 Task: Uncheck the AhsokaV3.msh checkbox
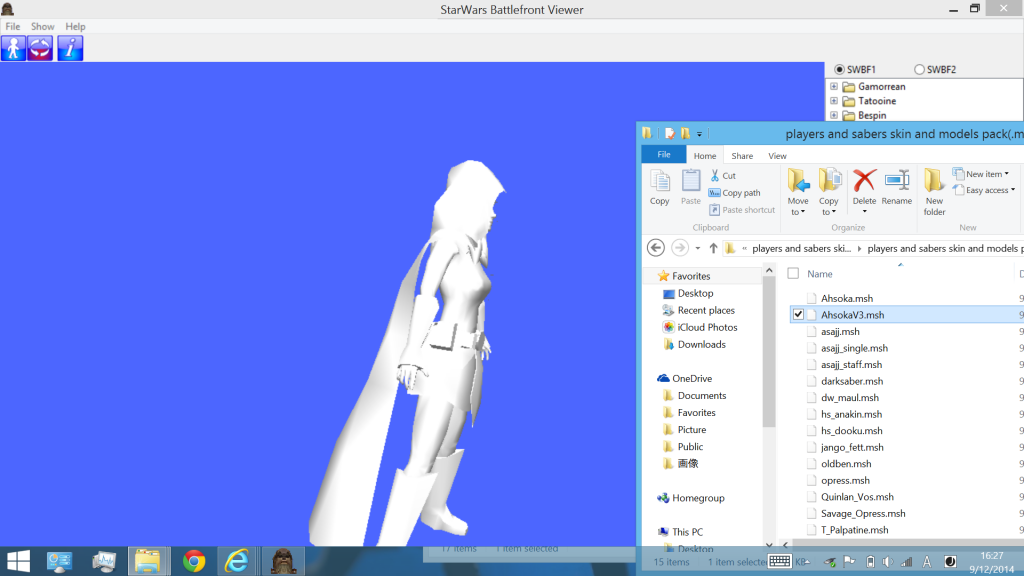(x=798, y=314)
